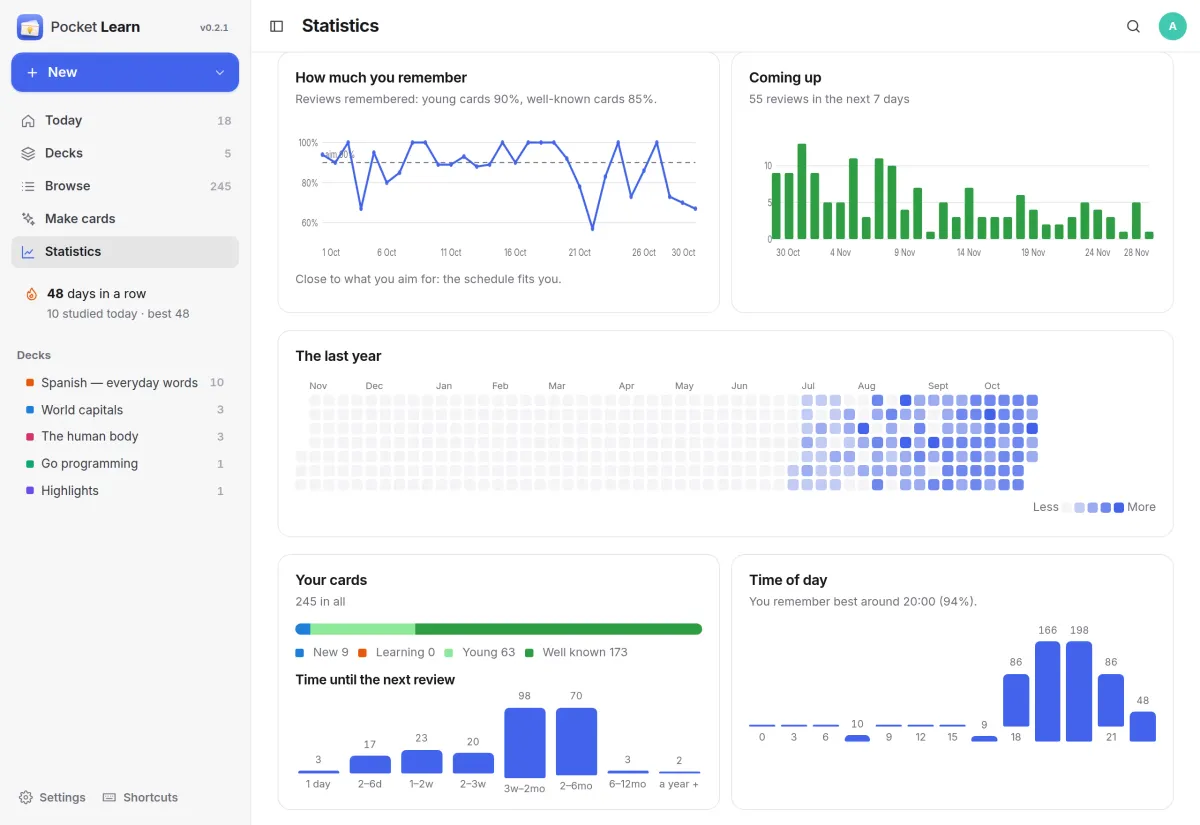The height and width of the screenshot is (825, 1200).
Task: Click the Coming up heading
Action: pyautogui.click(x=785, y=77)
